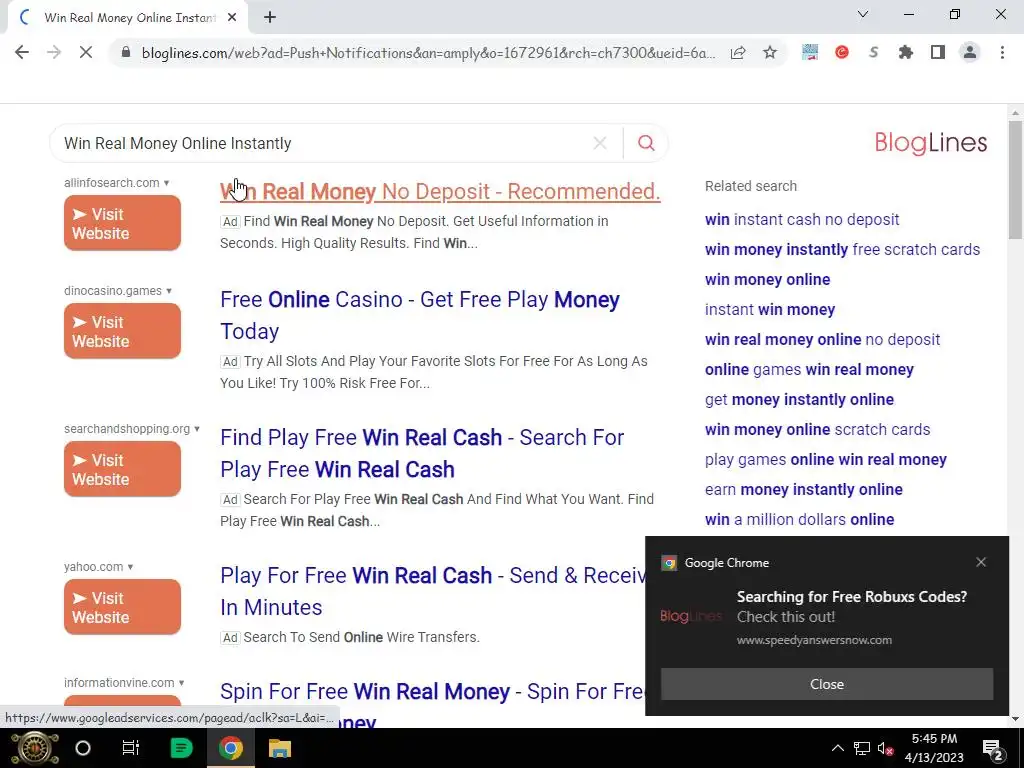Image resolution: width=1024 pixels, height=768 pixels.
Task: Bookmark this page with star icon
Action: pyautogui.click(x=770, y=53)
